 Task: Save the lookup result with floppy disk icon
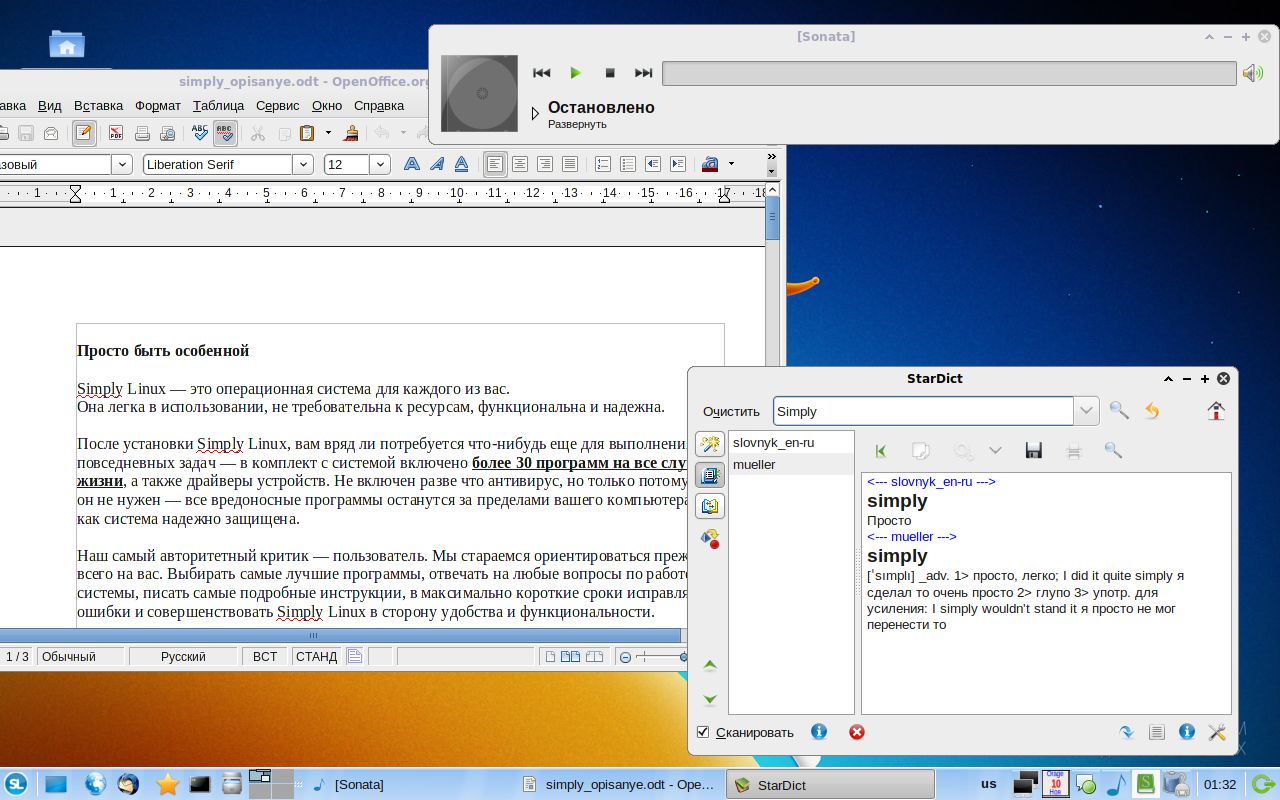tap(1034, 450)
